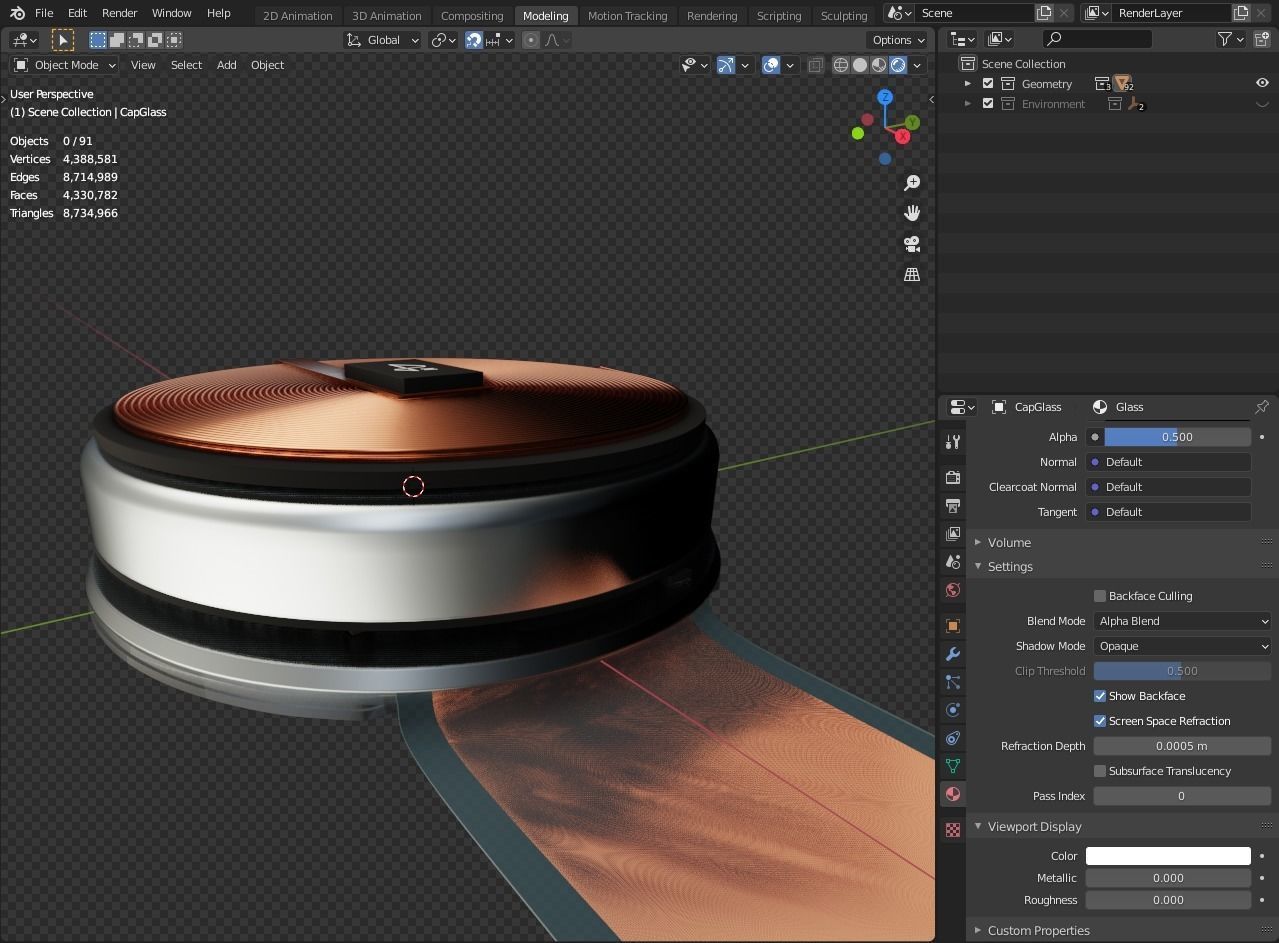Disable Screen Space Refraction
This screenshot has height=943, width=1279.
(x=1099, y=720)
